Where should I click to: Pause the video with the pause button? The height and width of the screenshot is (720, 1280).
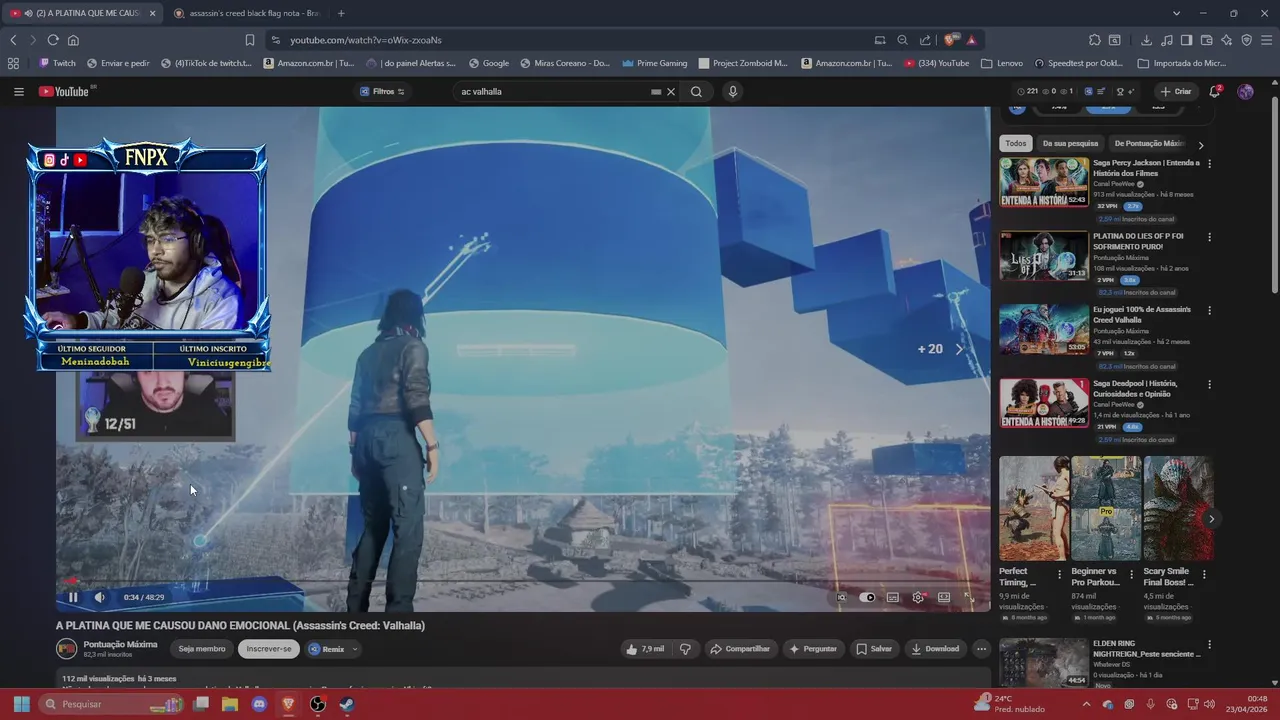tap(73, 597)
